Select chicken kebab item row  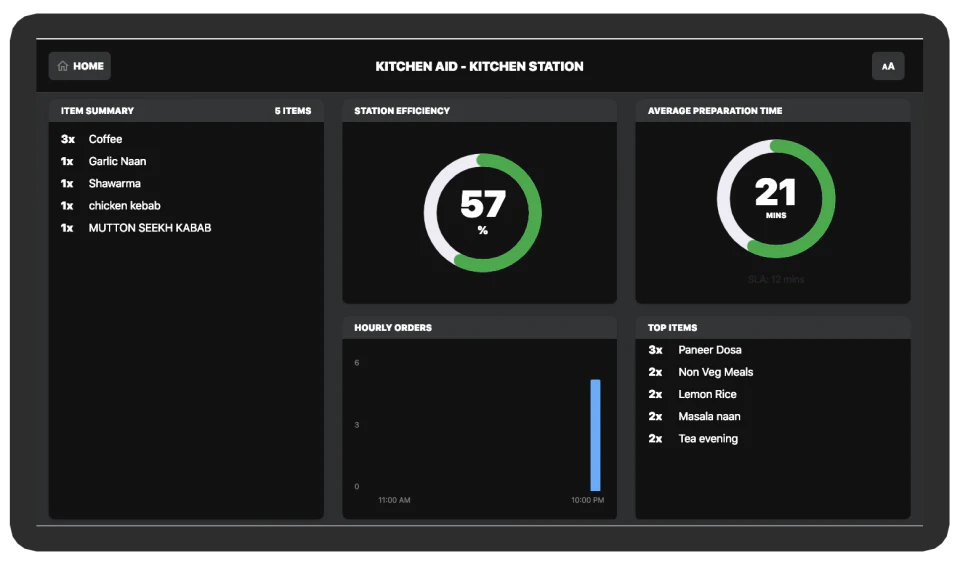coord(186,206)
